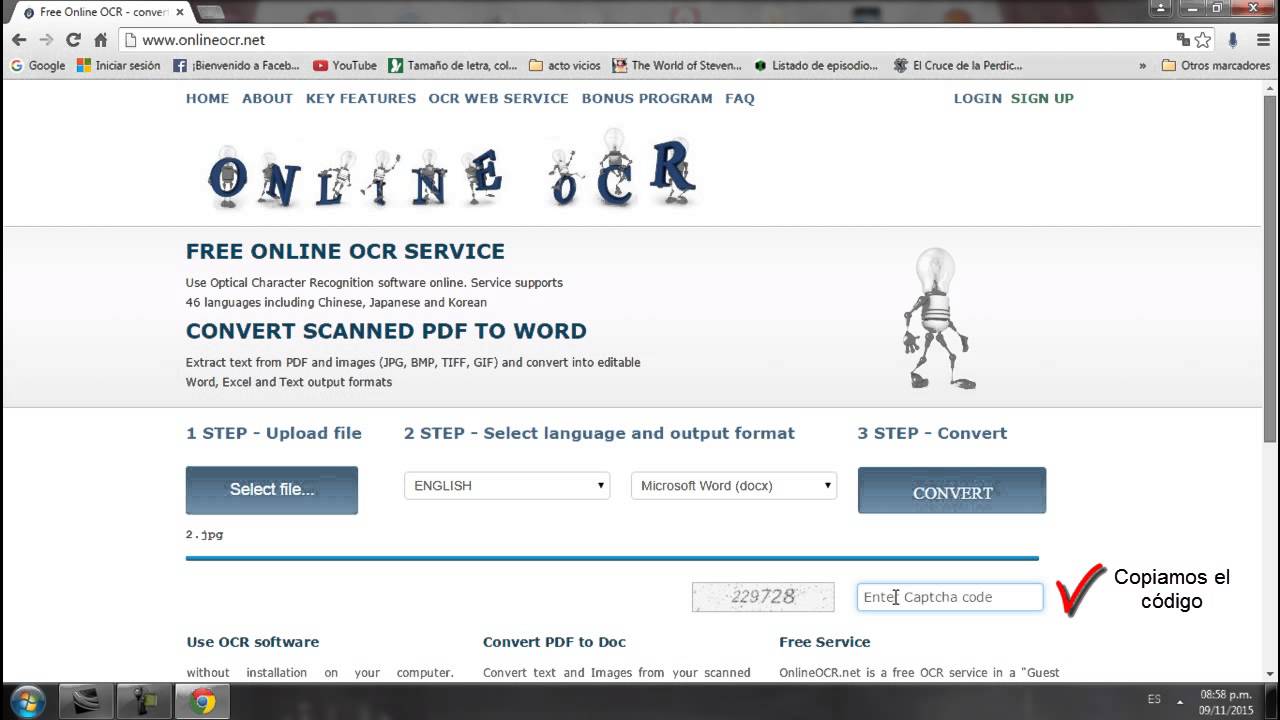Click the address bar with www.onlineocr.net
The width and height of the screenshot is (1280, 720).
(640, 40)
